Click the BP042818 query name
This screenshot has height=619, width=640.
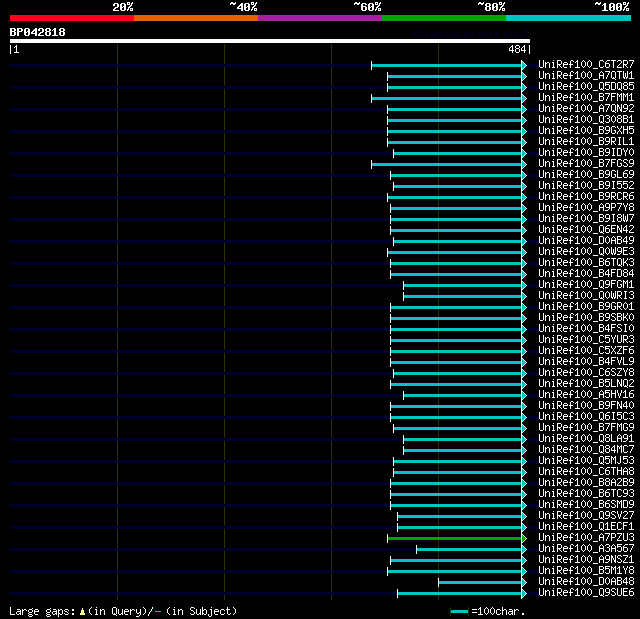coord(37,32)
